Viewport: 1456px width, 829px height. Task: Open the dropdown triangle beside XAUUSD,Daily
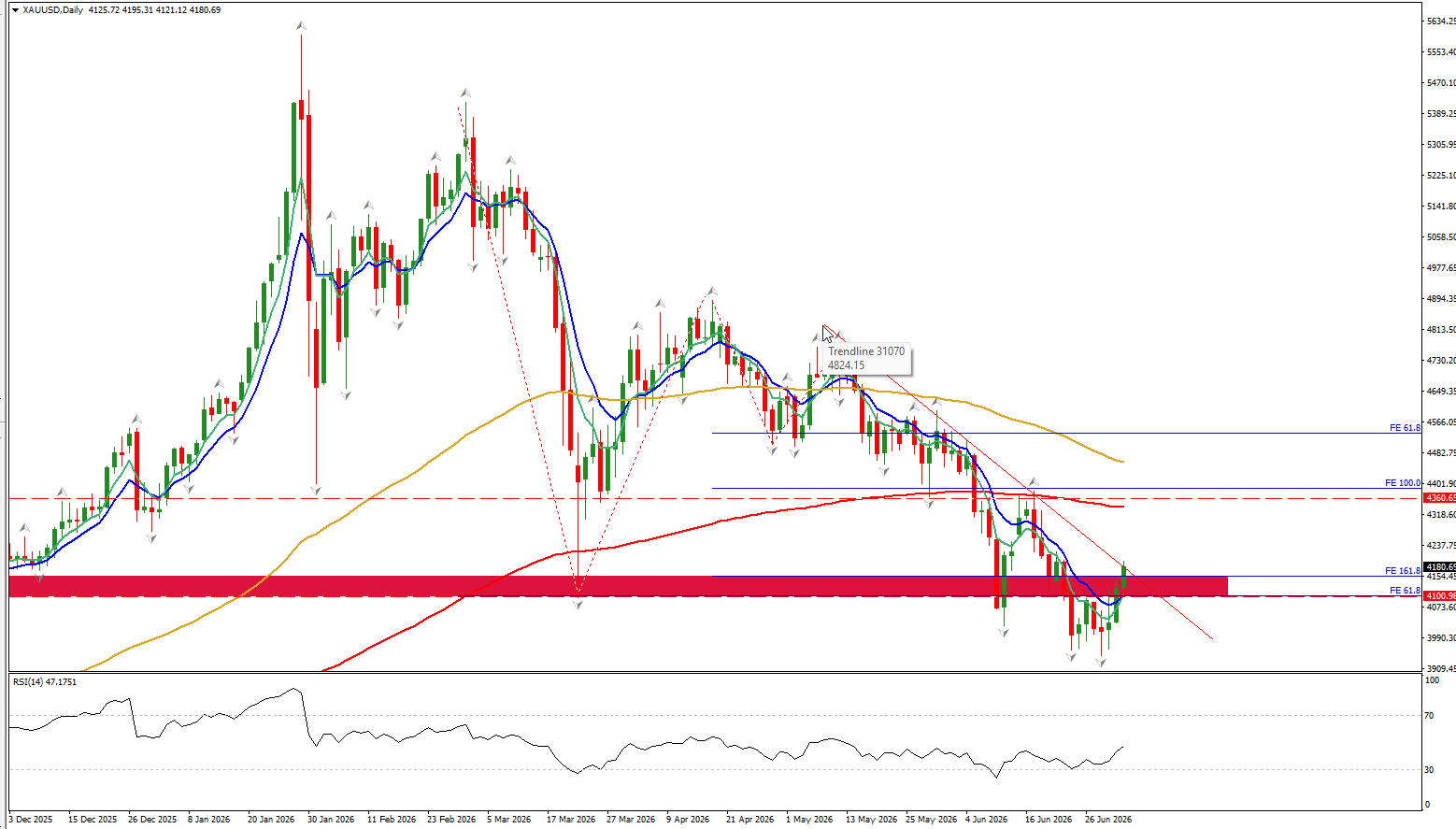[x=15, y=10]
